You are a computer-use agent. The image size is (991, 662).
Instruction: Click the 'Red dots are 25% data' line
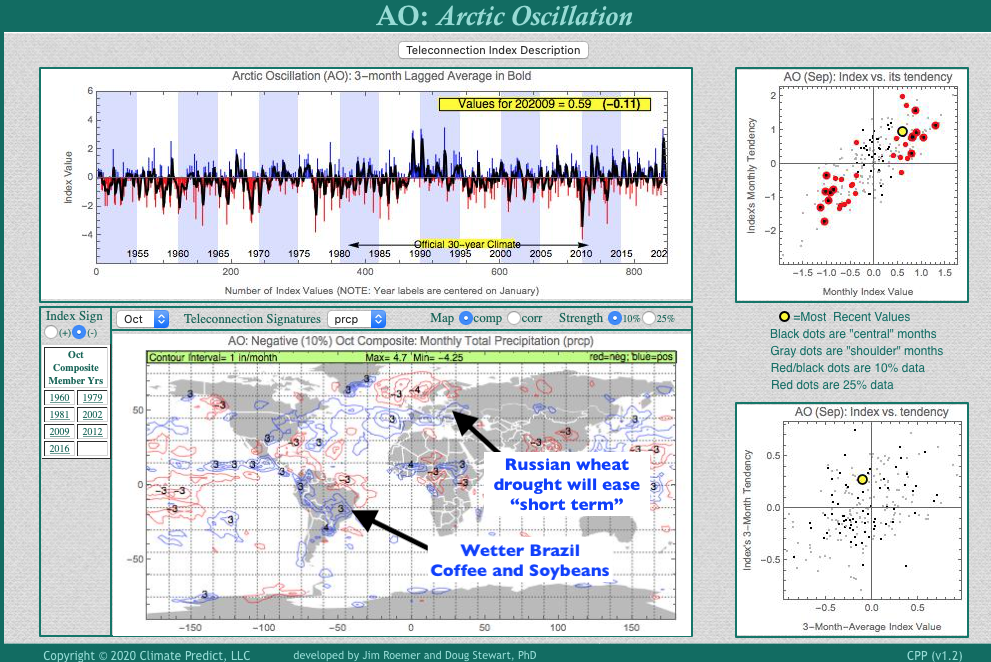tap(832, 385)
